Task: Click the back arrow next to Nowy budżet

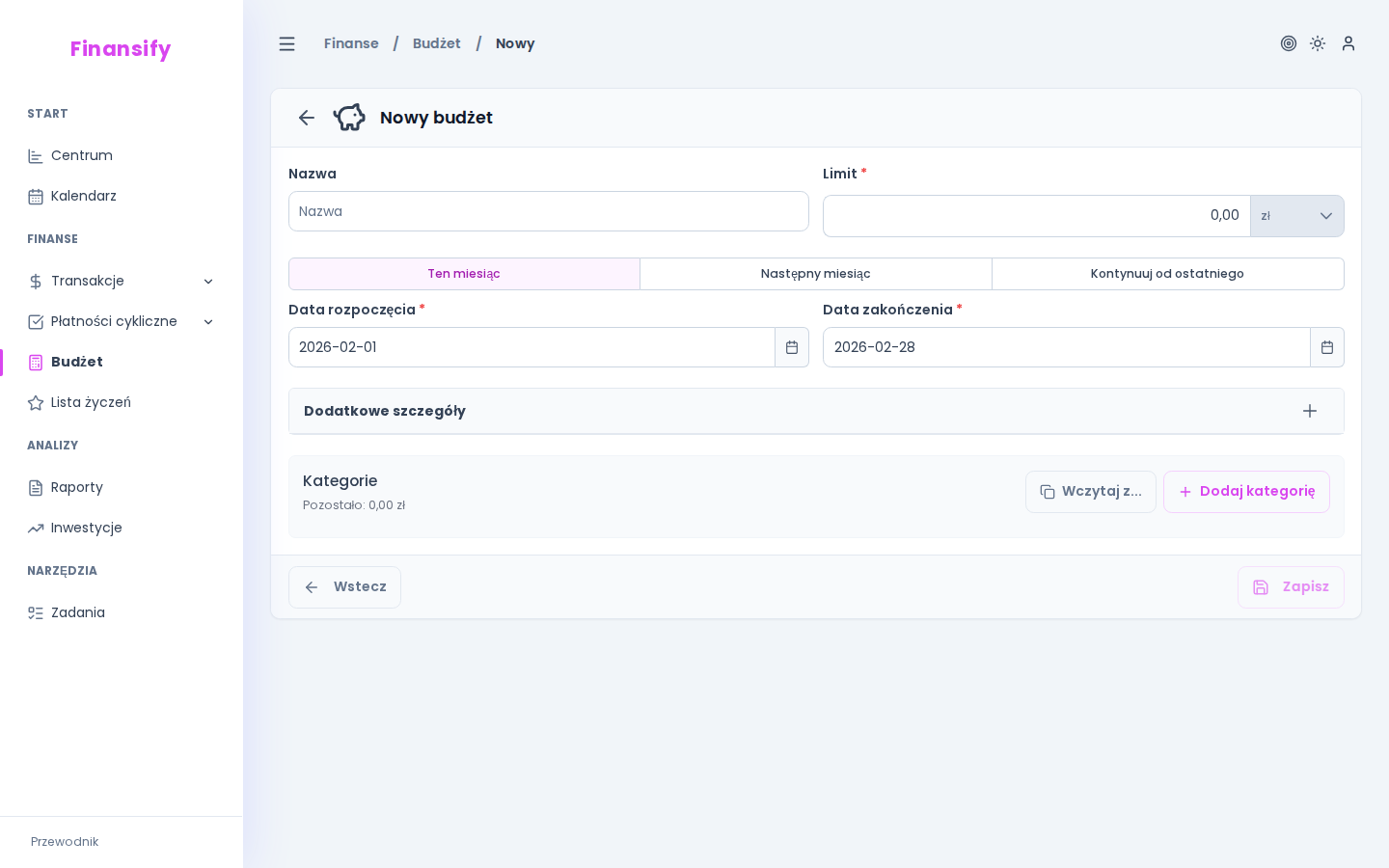Action: [x=307, y=118]
